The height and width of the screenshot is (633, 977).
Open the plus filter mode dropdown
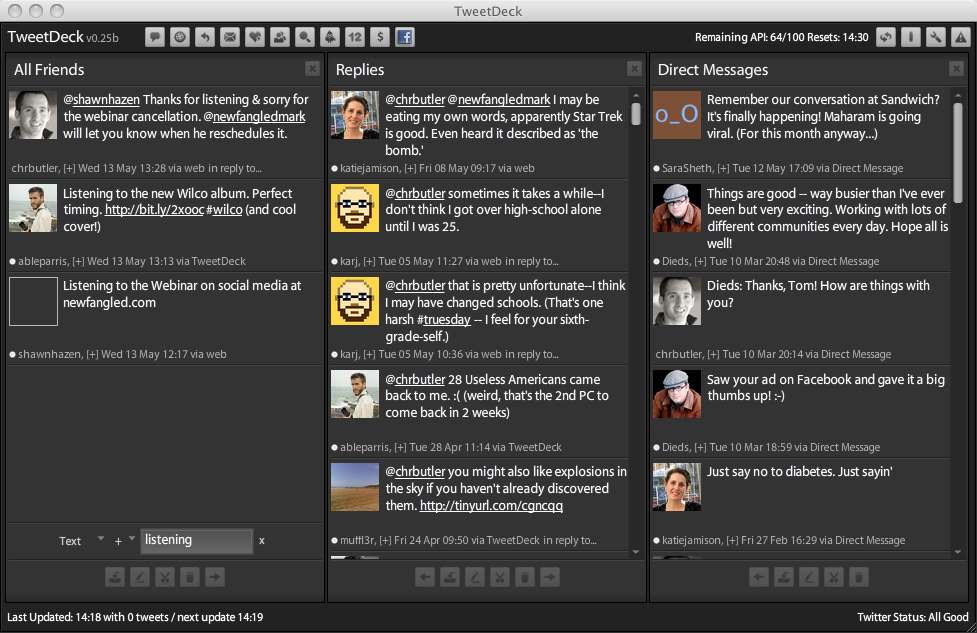[x=125, y=541]
